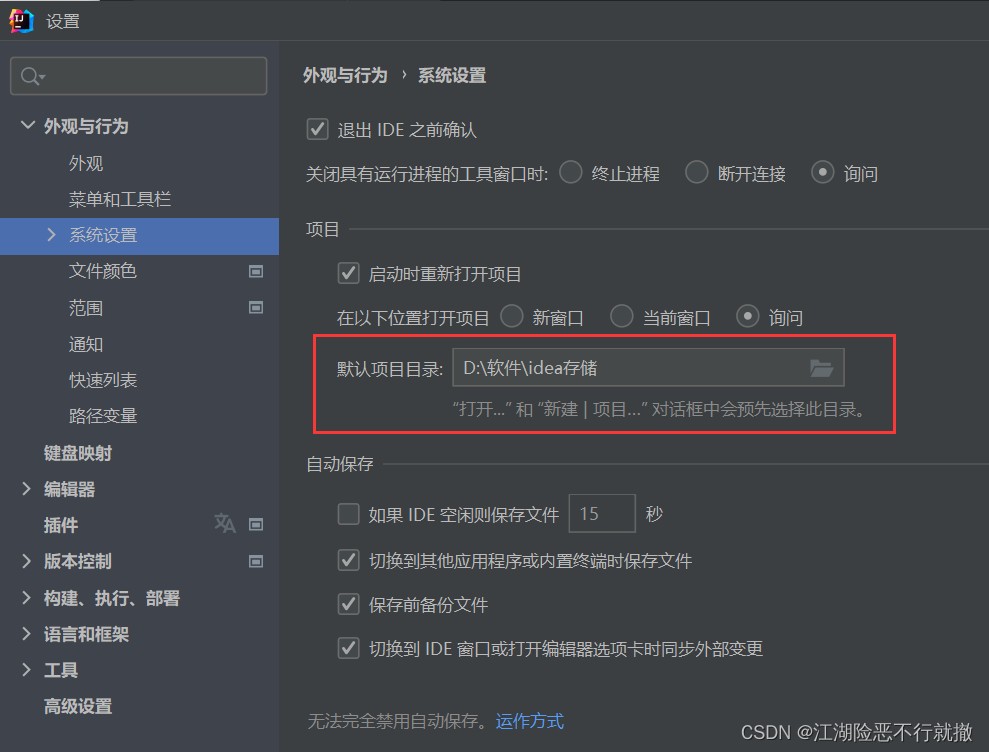The width and height of the screenshot is (989, 752).
Task: Select 当前窗口 radio button
Action: 621,316
